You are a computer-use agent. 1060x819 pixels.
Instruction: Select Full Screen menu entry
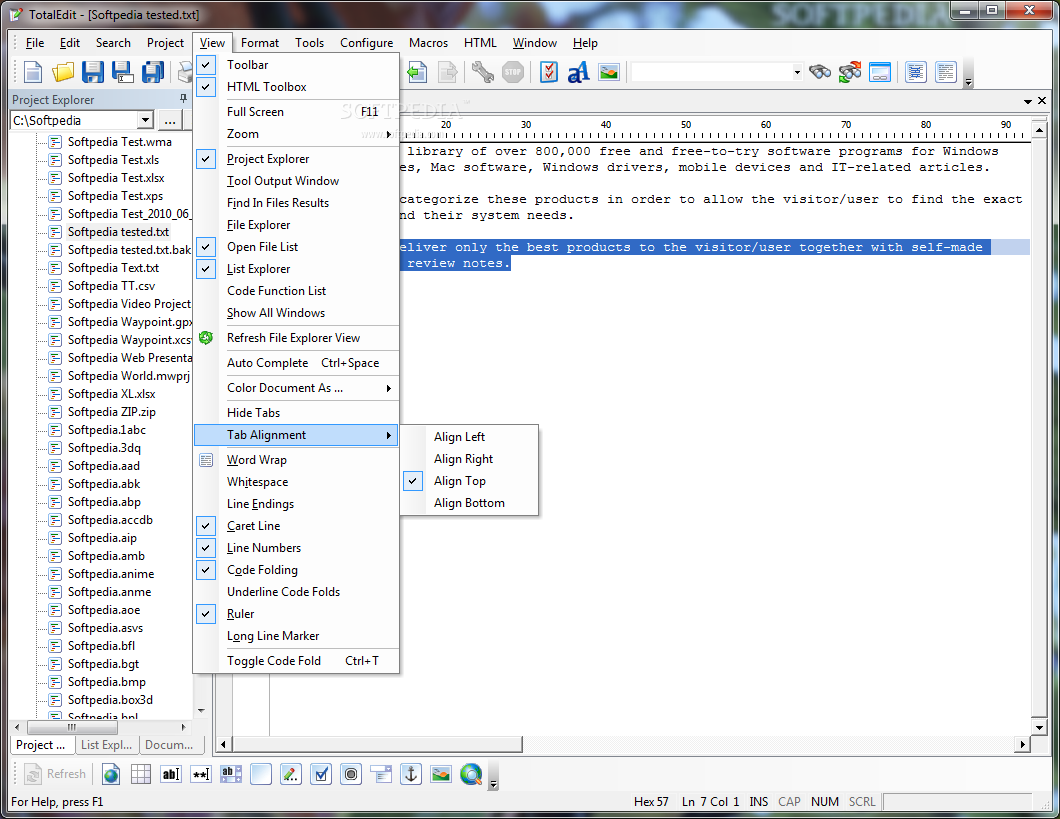click(296, 111)
